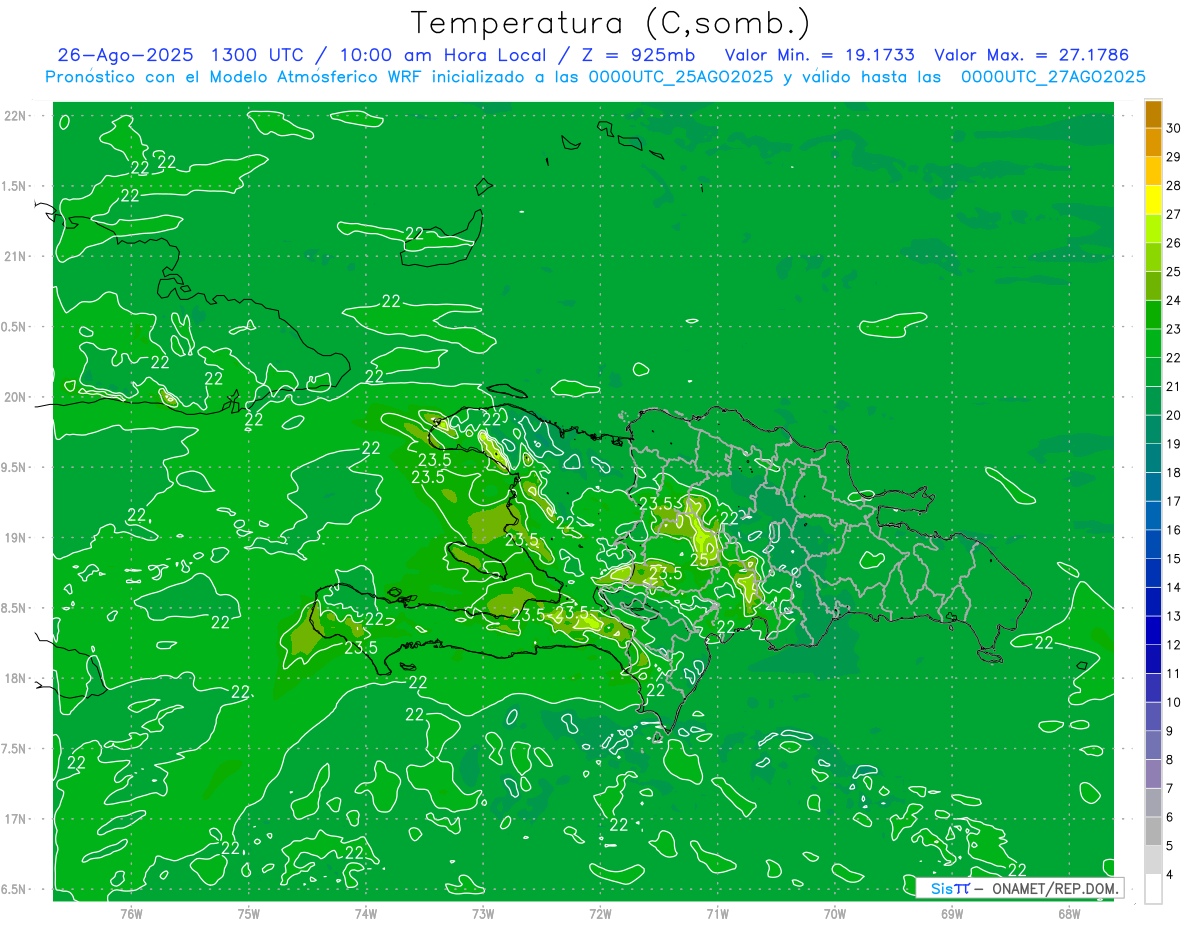Click the 70W longitude axis label
Screen dimensions: 1200x927
tap(835, 913)
